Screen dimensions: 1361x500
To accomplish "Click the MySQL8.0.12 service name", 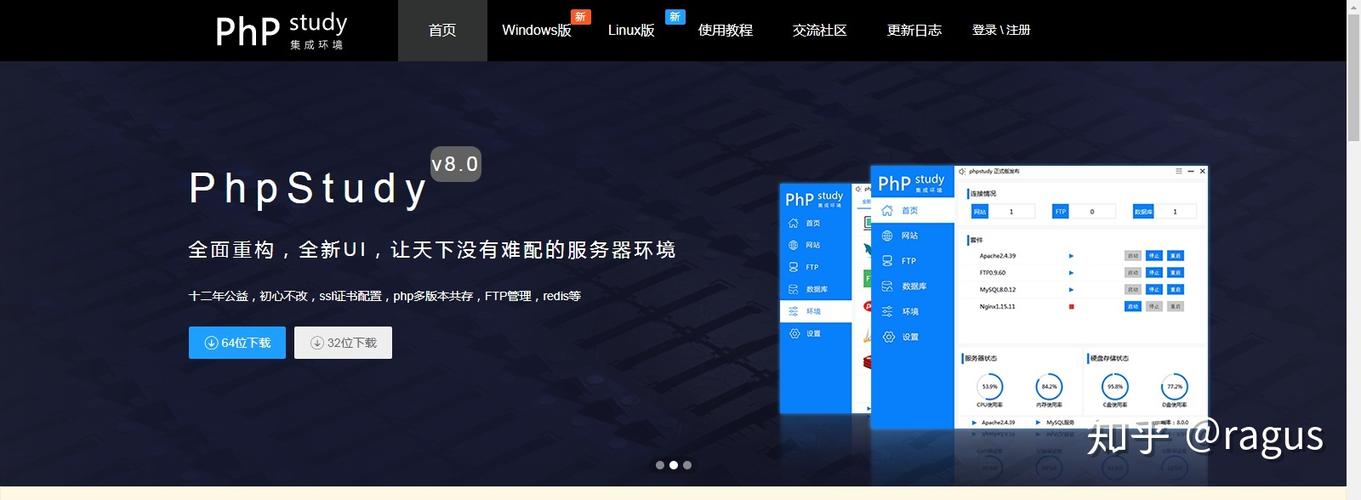I will pos(998,289).
